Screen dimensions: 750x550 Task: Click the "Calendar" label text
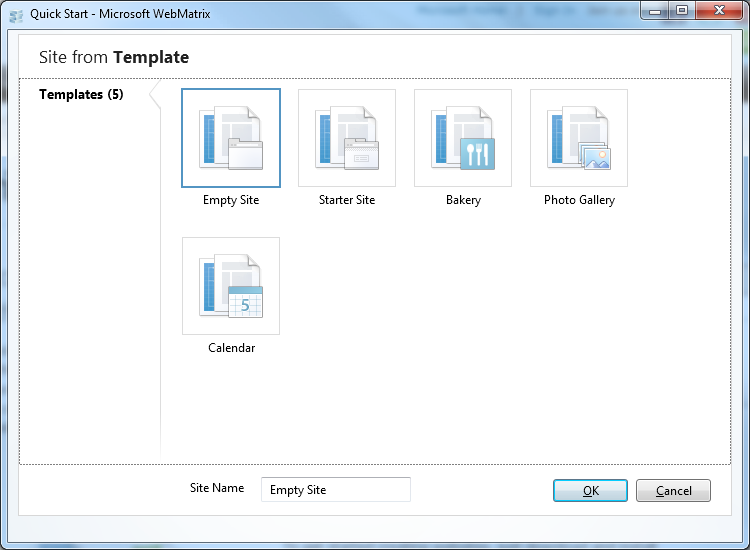[x=232, y=348]
